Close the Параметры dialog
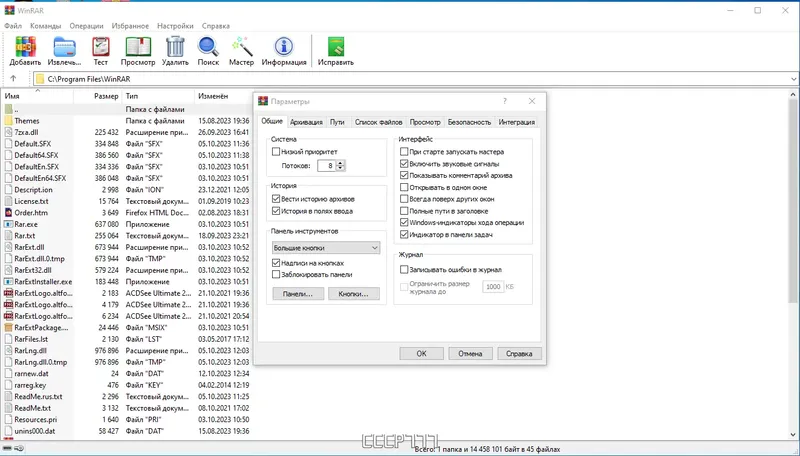 [x=532, y=101]
